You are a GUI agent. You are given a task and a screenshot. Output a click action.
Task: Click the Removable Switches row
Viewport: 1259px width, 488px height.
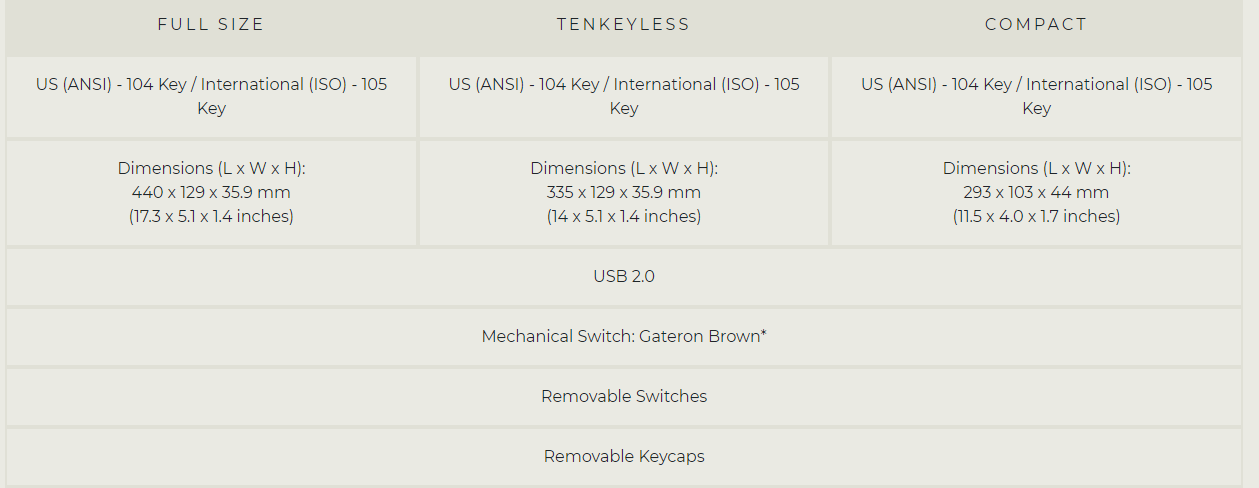(623, 396)
